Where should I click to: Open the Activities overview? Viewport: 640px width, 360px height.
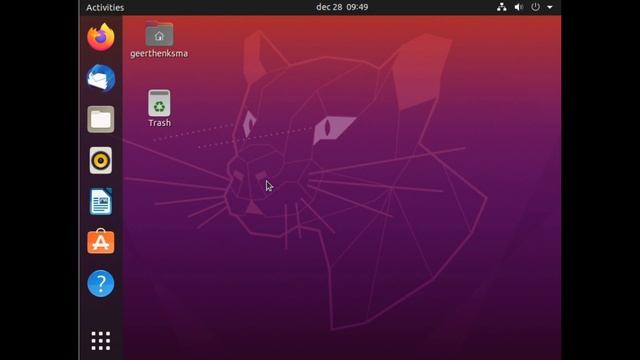105,7
